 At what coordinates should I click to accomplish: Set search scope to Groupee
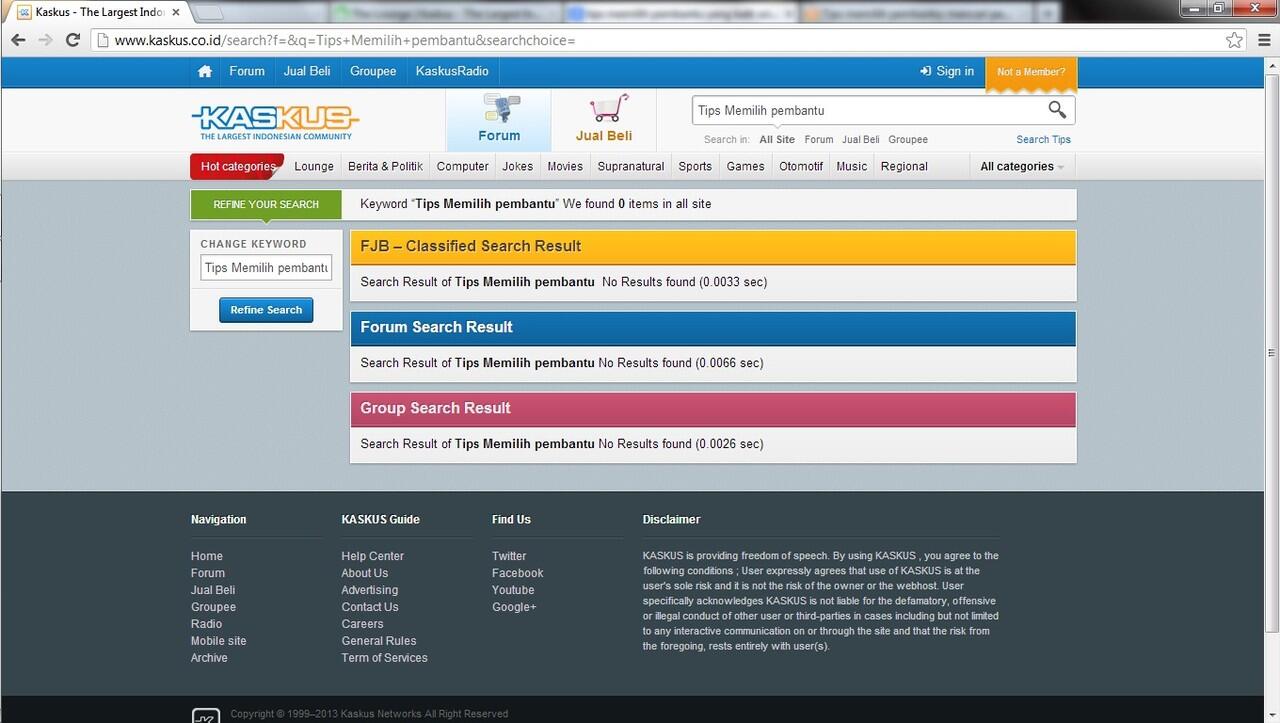tap(908, 140)
